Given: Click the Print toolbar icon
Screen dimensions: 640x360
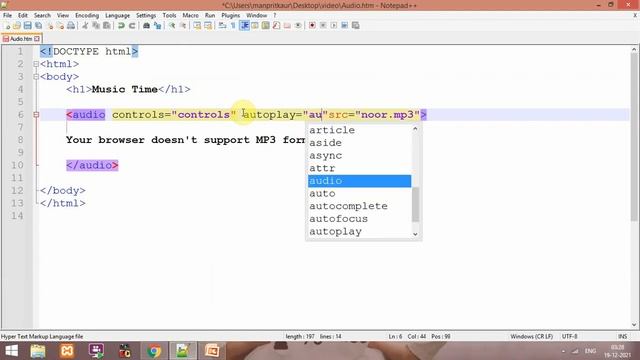Looking at the screenshot, I should coord(71,25).
